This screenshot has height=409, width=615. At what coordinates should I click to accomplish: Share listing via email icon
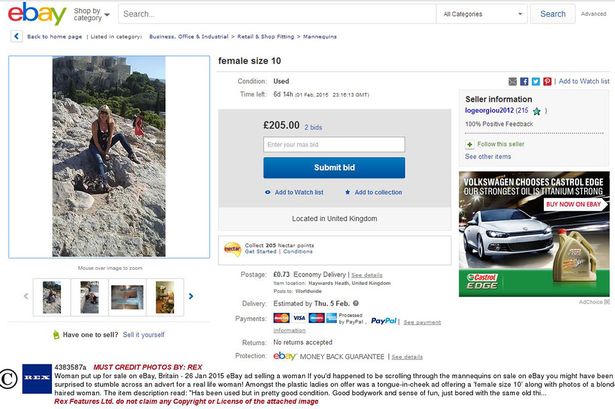(x=513, y=81)
